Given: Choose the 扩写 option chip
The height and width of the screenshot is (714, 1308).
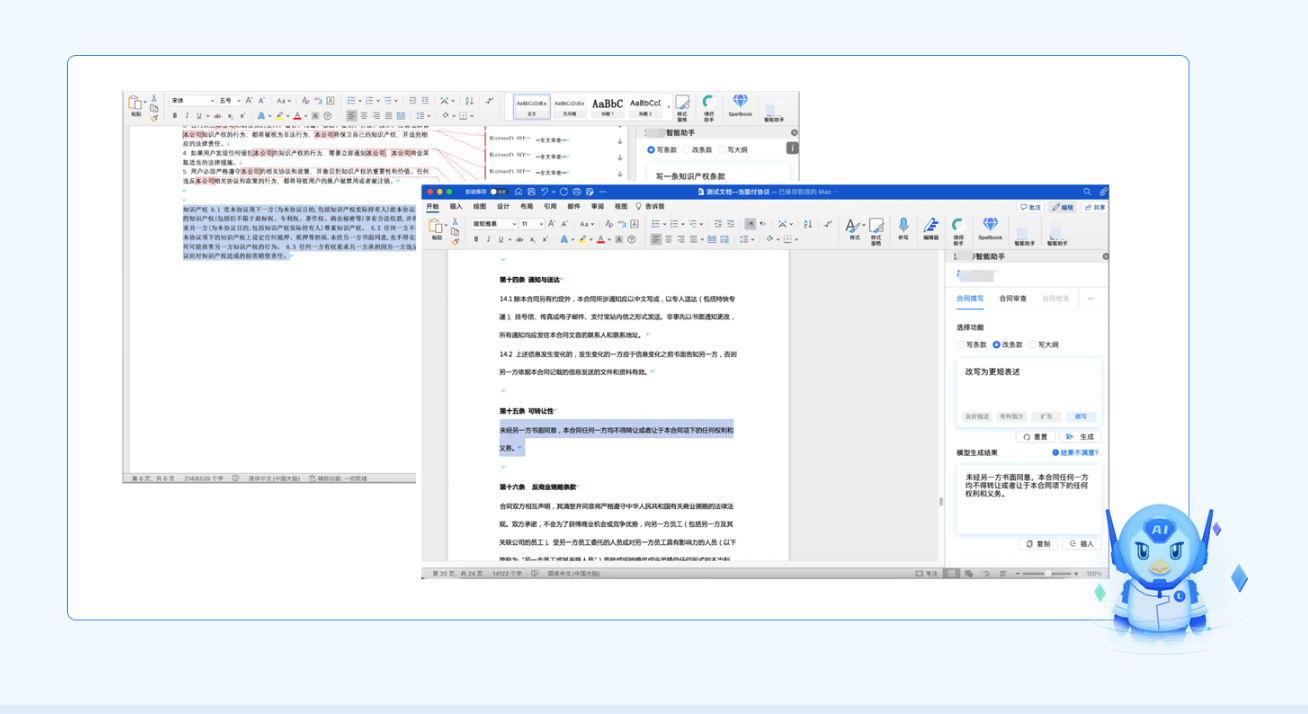Looking at the screenshot, I should click(1046, 416).
